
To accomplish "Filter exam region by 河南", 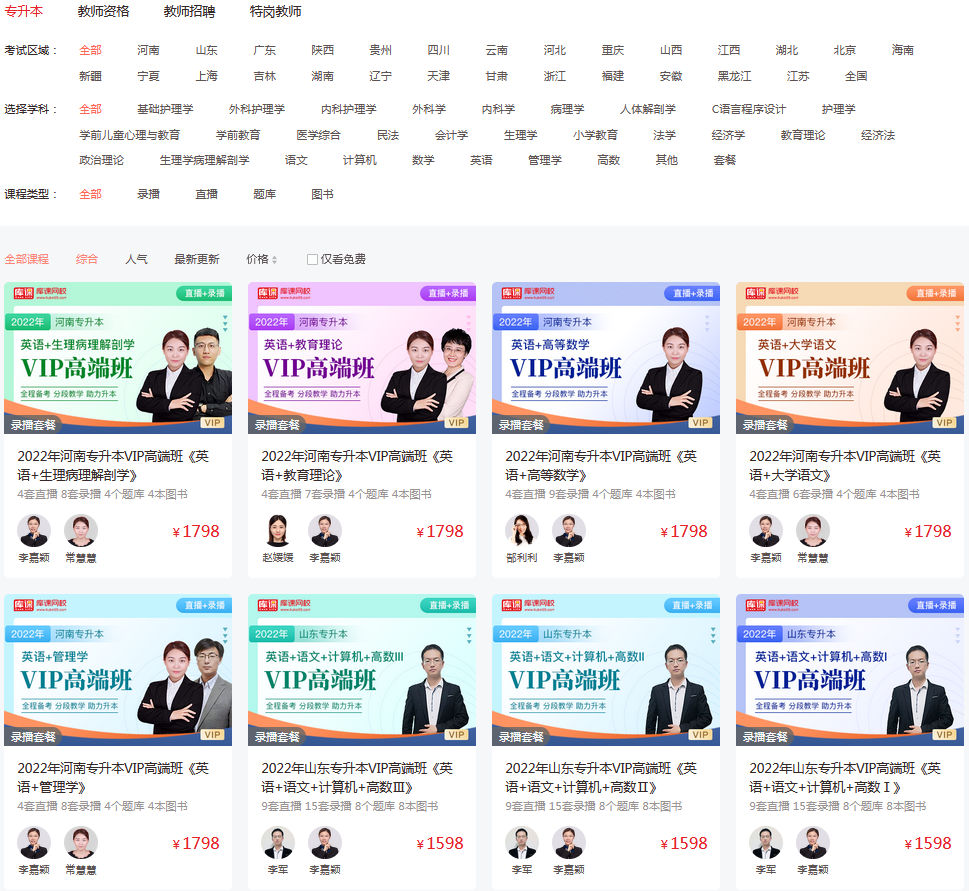I will pos(148,50).
